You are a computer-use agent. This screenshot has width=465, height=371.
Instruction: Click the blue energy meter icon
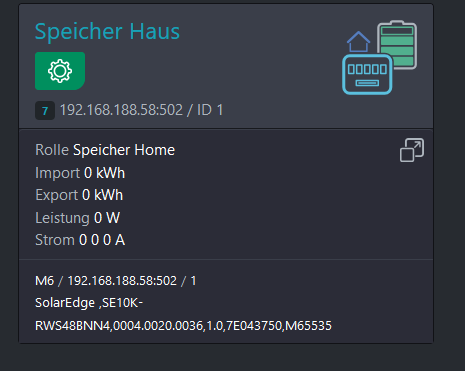click(367, 74)
